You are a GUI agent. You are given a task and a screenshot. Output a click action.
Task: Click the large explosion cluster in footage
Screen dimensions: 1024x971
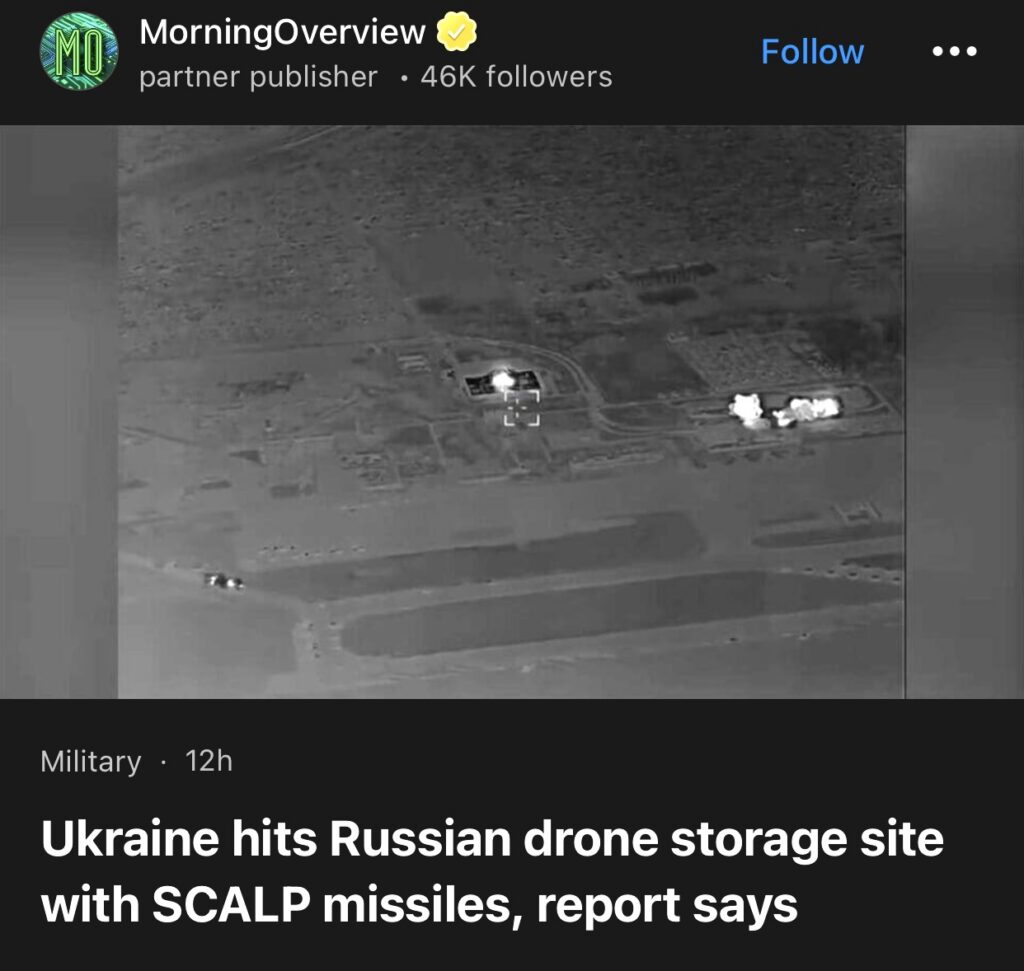coord(784,409)
